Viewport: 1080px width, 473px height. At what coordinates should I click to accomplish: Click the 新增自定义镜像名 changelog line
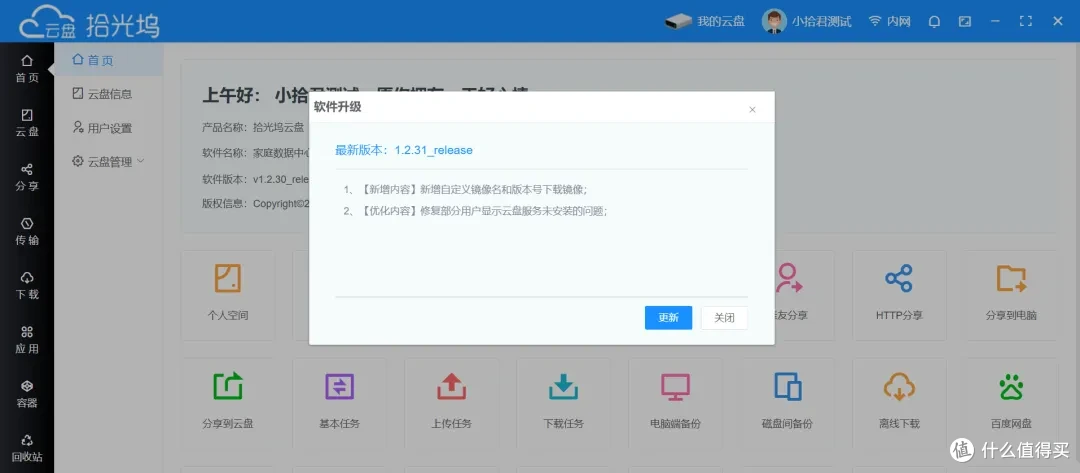coord(465,189)
